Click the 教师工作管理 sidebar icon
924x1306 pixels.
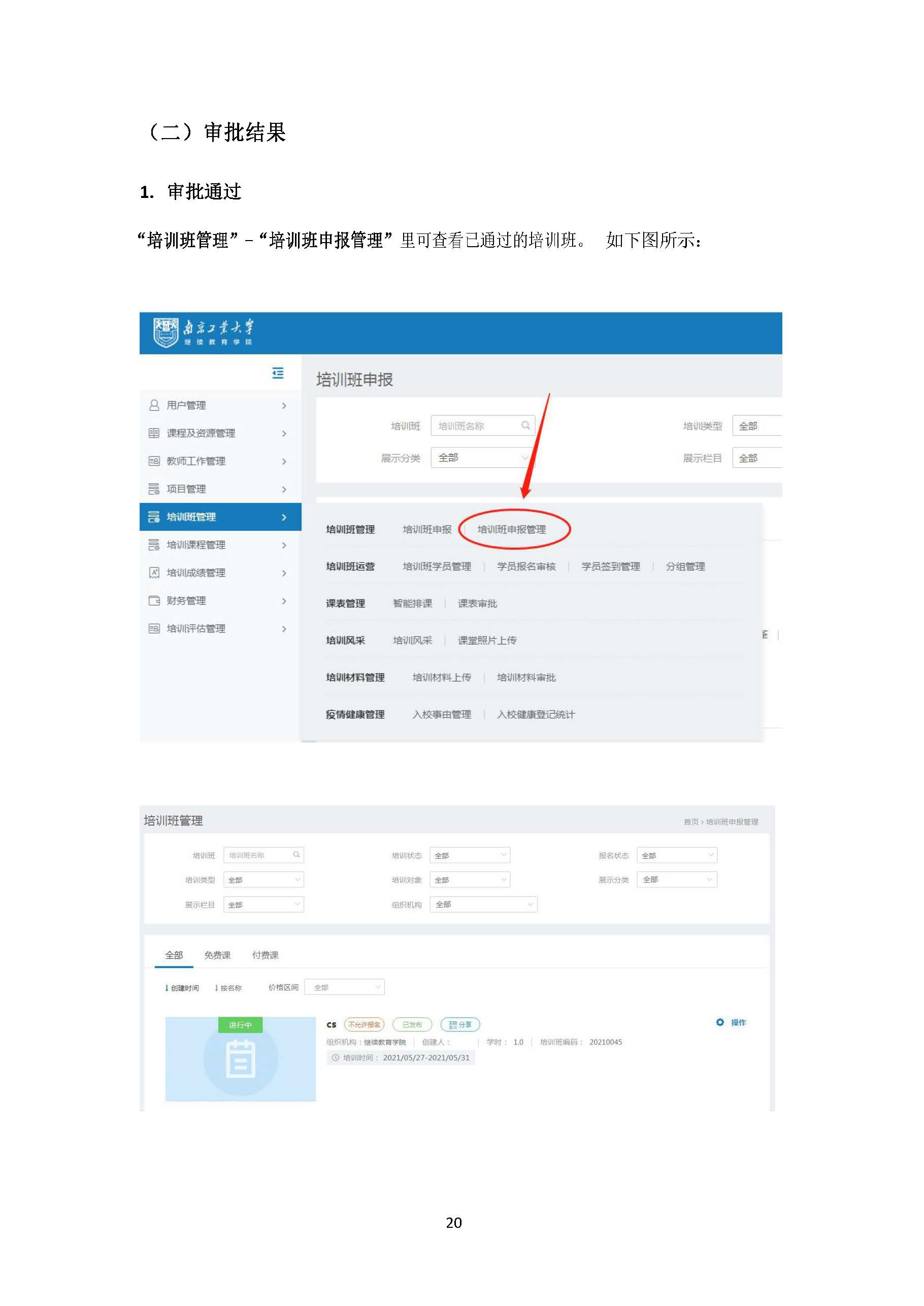click(x=154, y=461)
